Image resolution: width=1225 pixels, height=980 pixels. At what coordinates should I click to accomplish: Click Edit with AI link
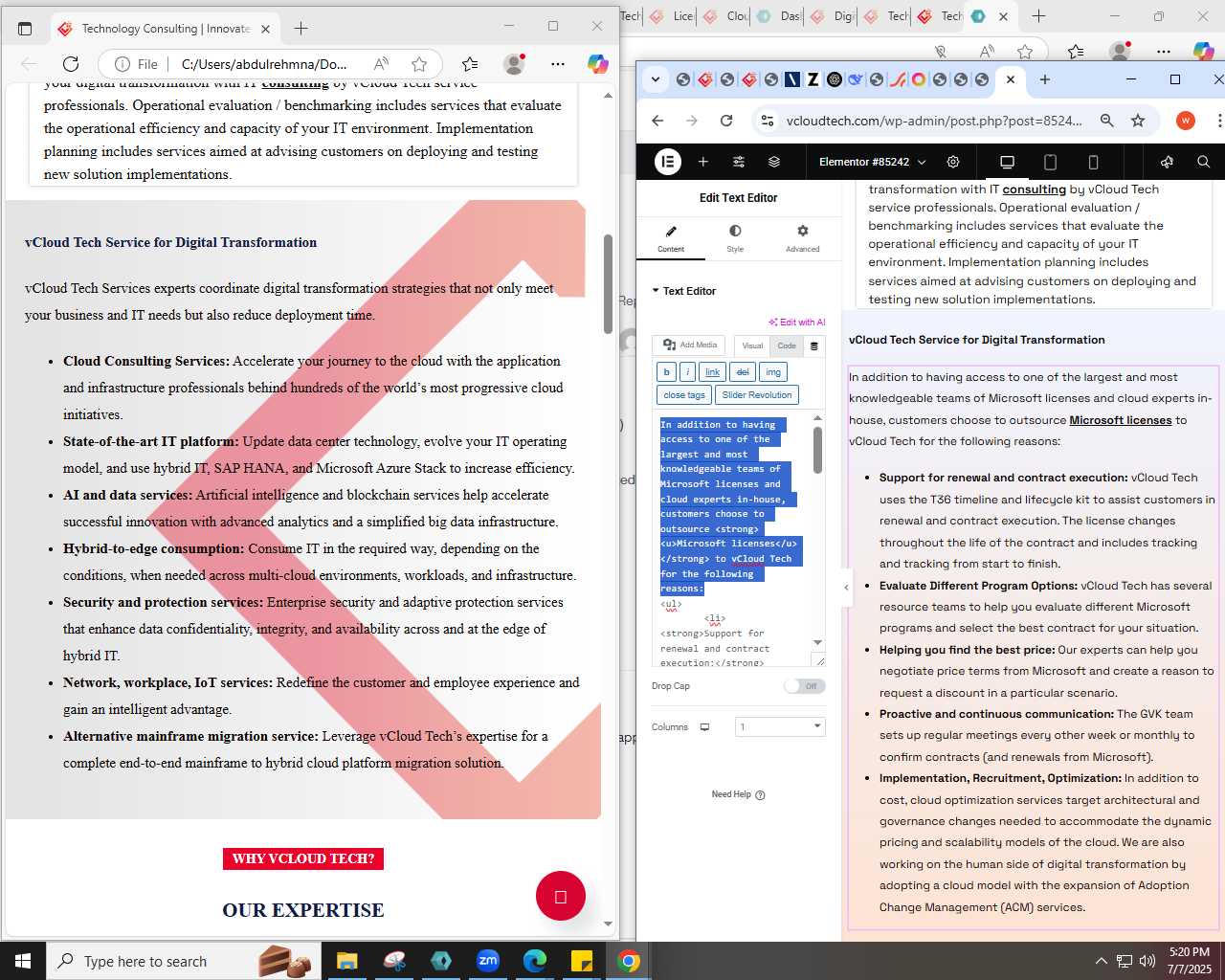(x=797, y=323)
